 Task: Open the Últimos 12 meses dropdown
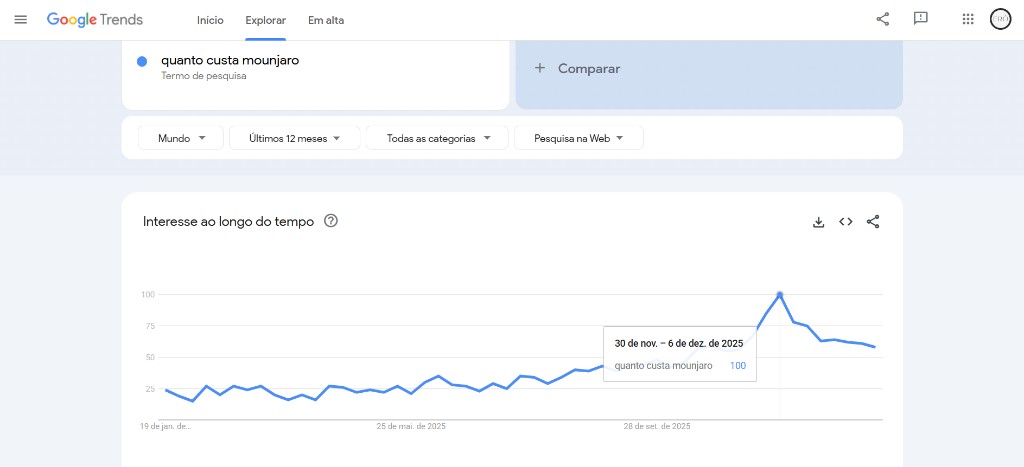[294, 138]
